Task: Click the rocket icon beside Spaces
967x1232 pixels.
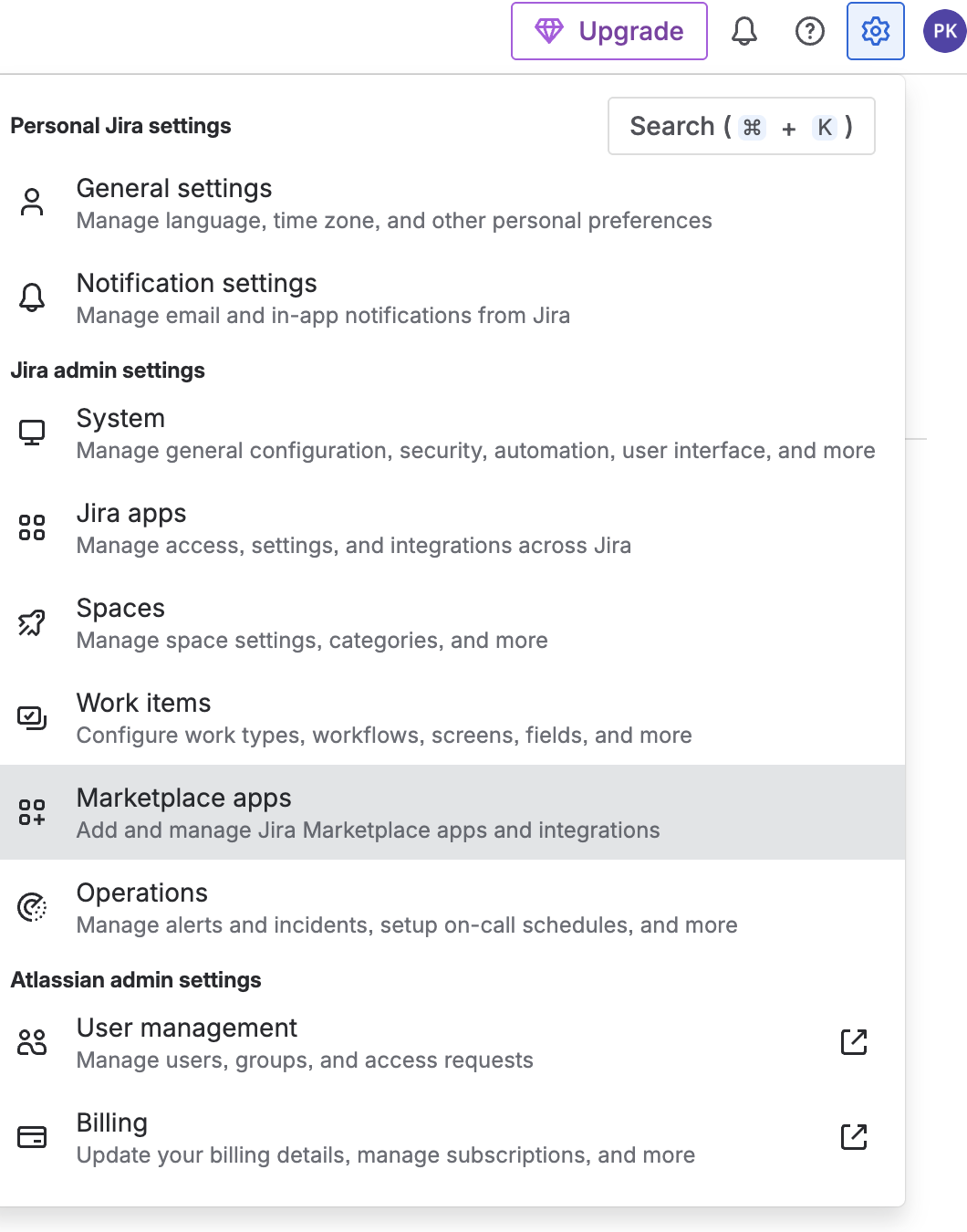Action: tap(32, 622)
